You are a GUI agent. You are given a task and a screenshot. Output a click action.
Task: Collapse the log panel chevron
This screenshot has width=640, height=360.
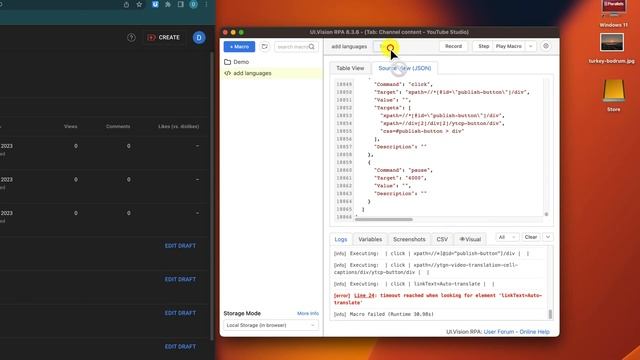coord(548,237)
